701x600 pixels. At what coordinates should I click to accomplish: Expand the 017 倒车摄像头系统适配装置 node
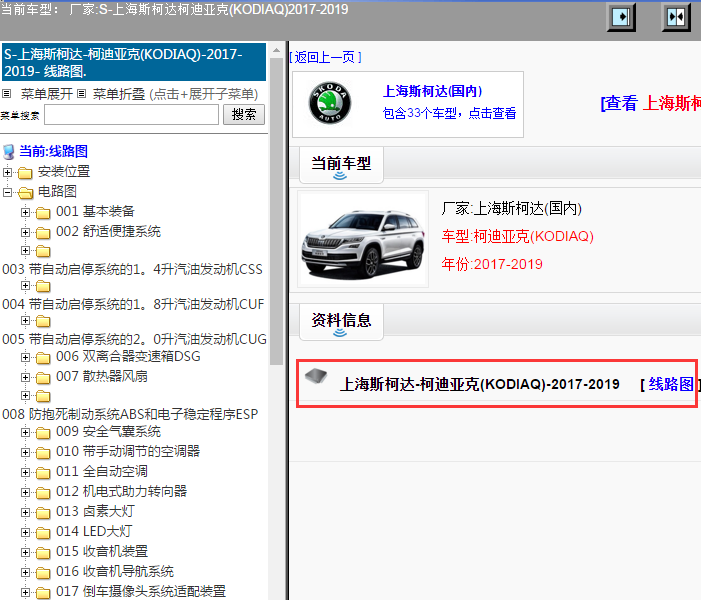(25, 593)
